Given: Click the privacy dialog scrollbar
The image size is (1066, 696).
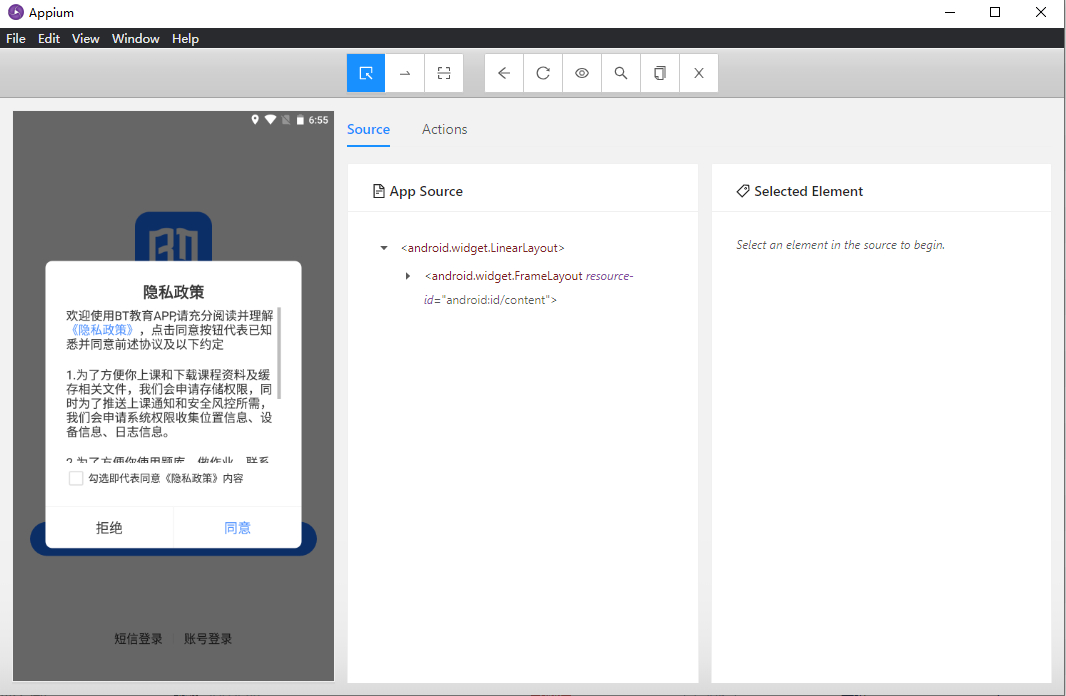Looking at the screenshot, I should click(279, 353).
